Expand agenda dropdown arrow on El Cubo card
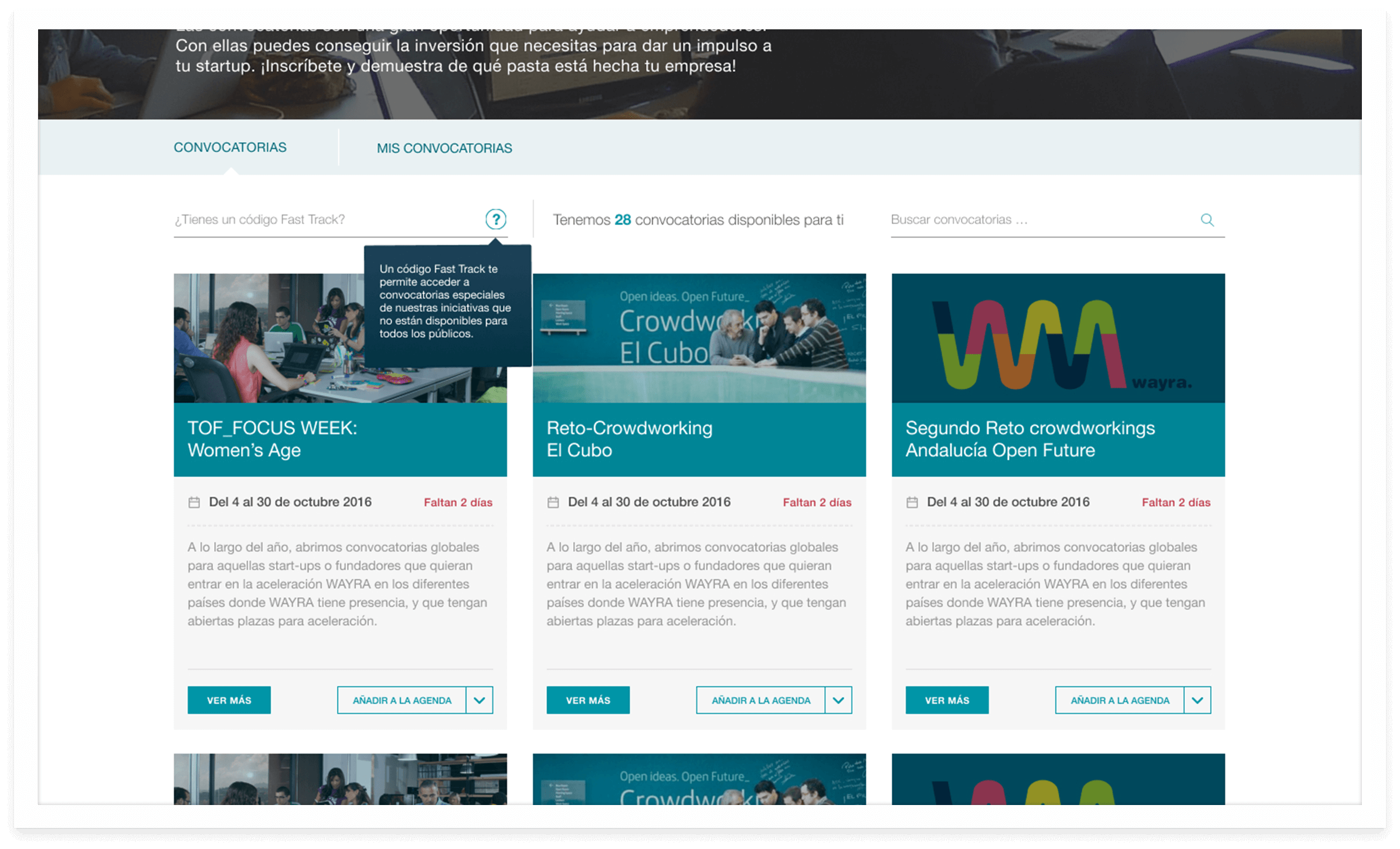Image resolution: width=1400 pixels, height=849 pixels. coord(838,700)
